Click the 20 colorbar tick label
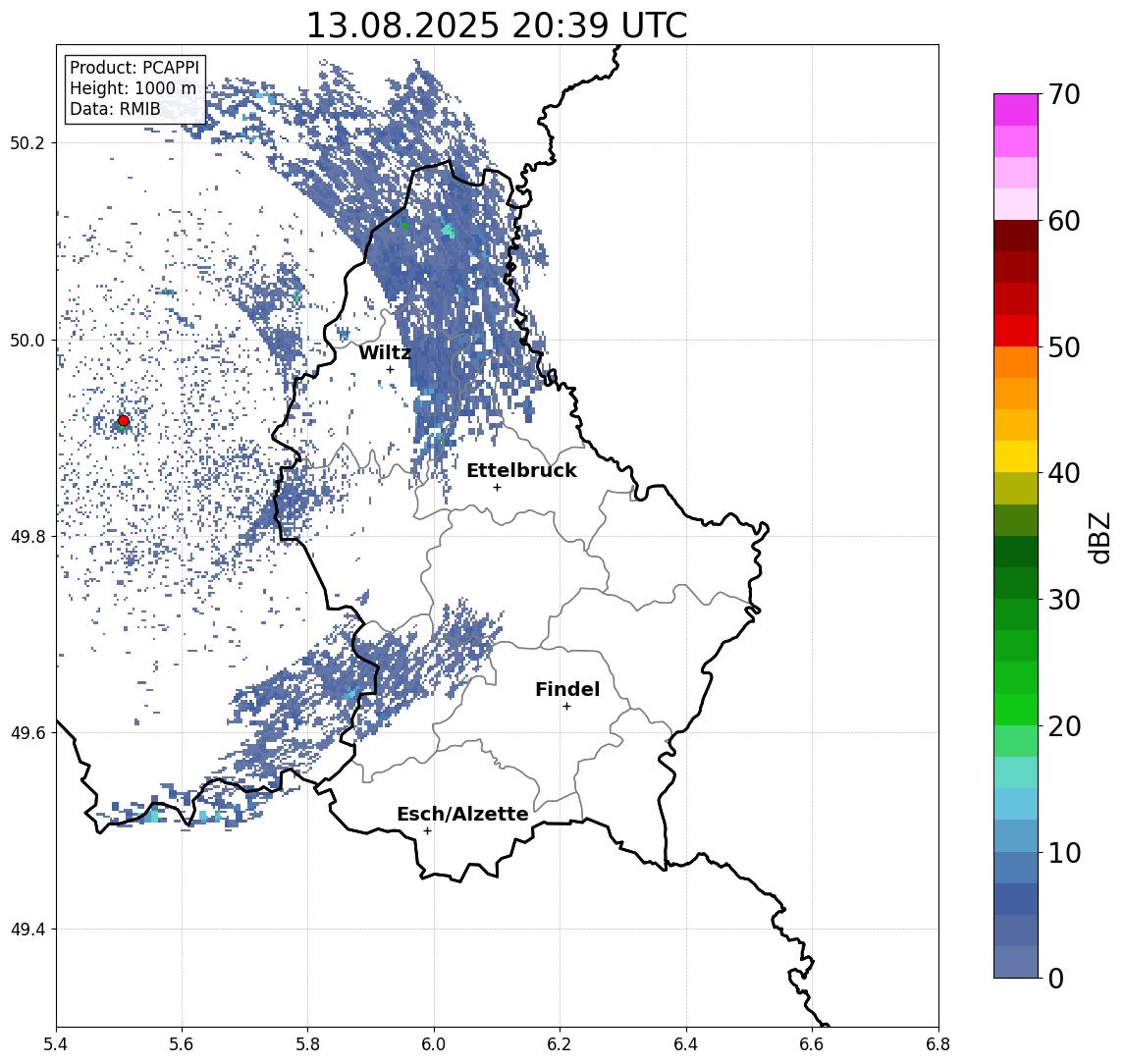This screenshot has width=1124, height=1064. pos(1064,726)
